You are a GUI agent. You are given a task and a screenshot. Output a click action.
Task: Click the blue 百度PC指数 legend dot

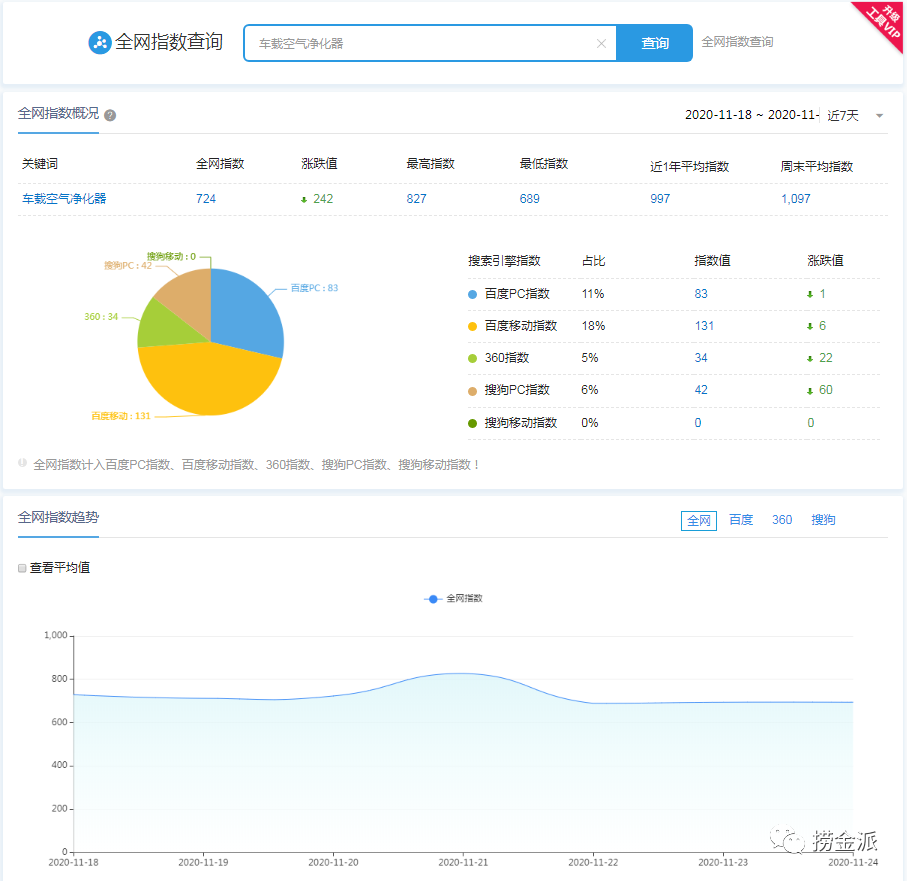pyautogui.click(x=473, y=294)
